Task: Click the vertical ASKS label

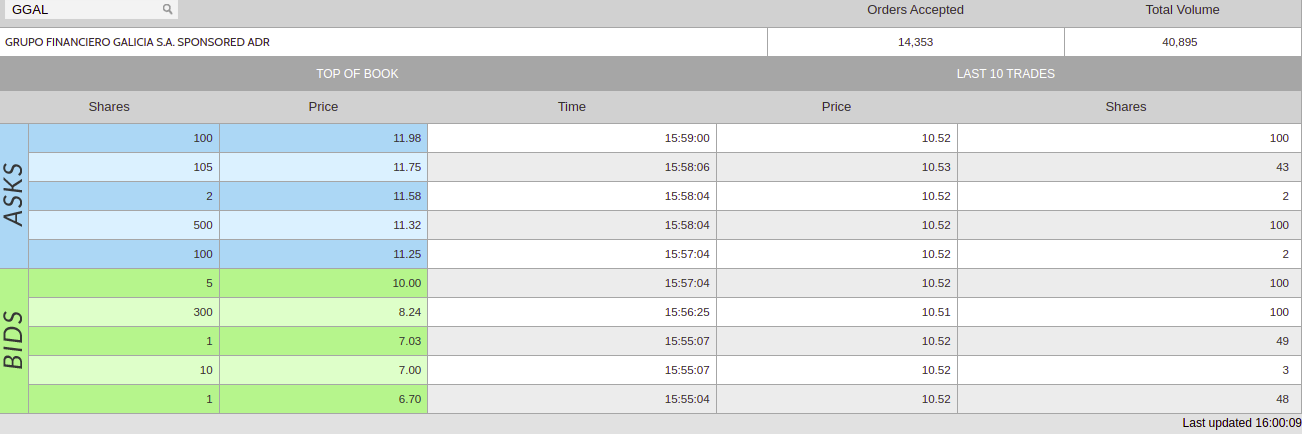Action: click(14, 195)
